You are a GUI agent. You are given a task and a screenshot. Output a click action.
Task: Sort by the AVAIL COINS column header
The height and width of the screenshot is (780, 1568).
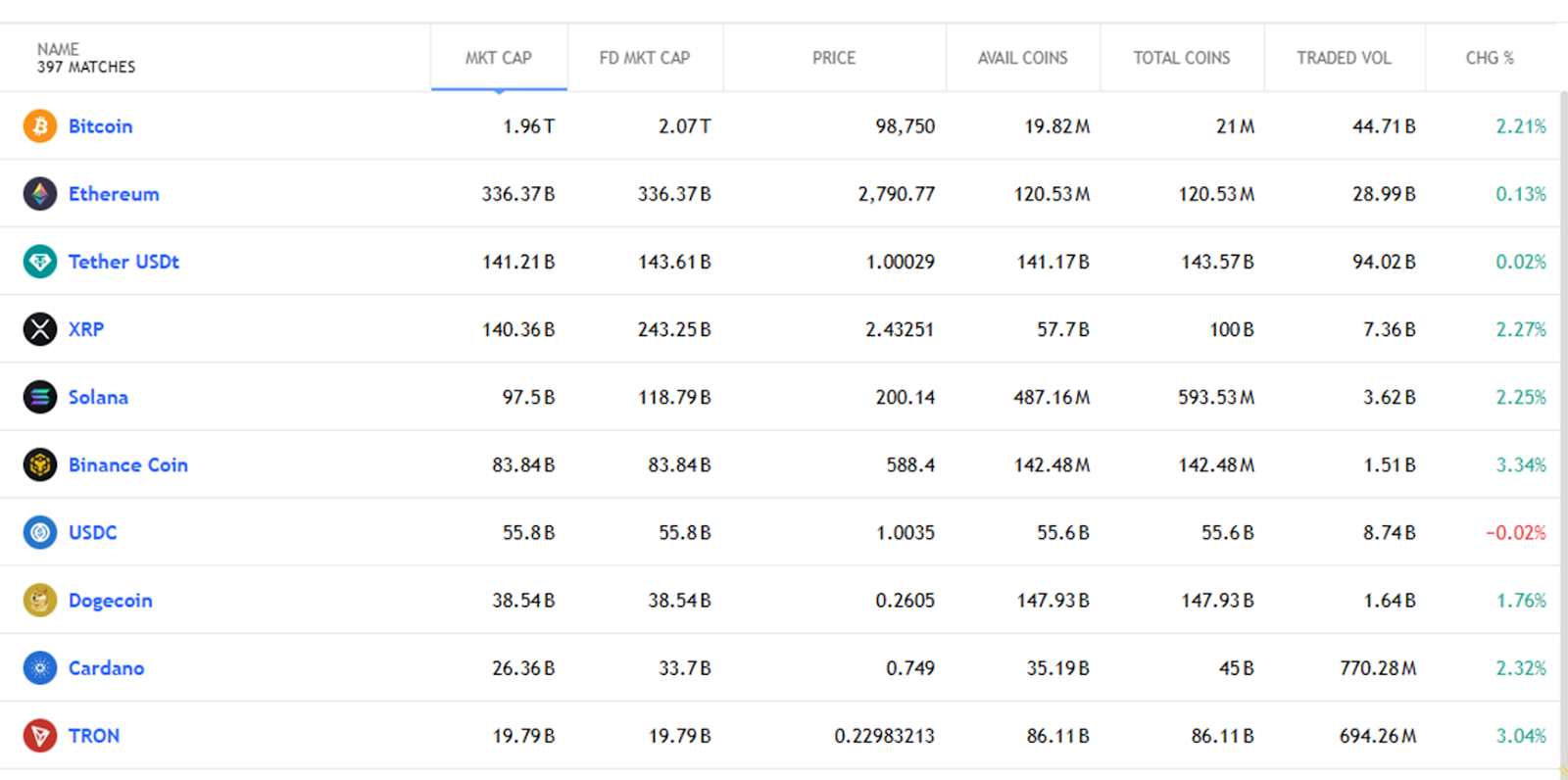pos(1023,58)
